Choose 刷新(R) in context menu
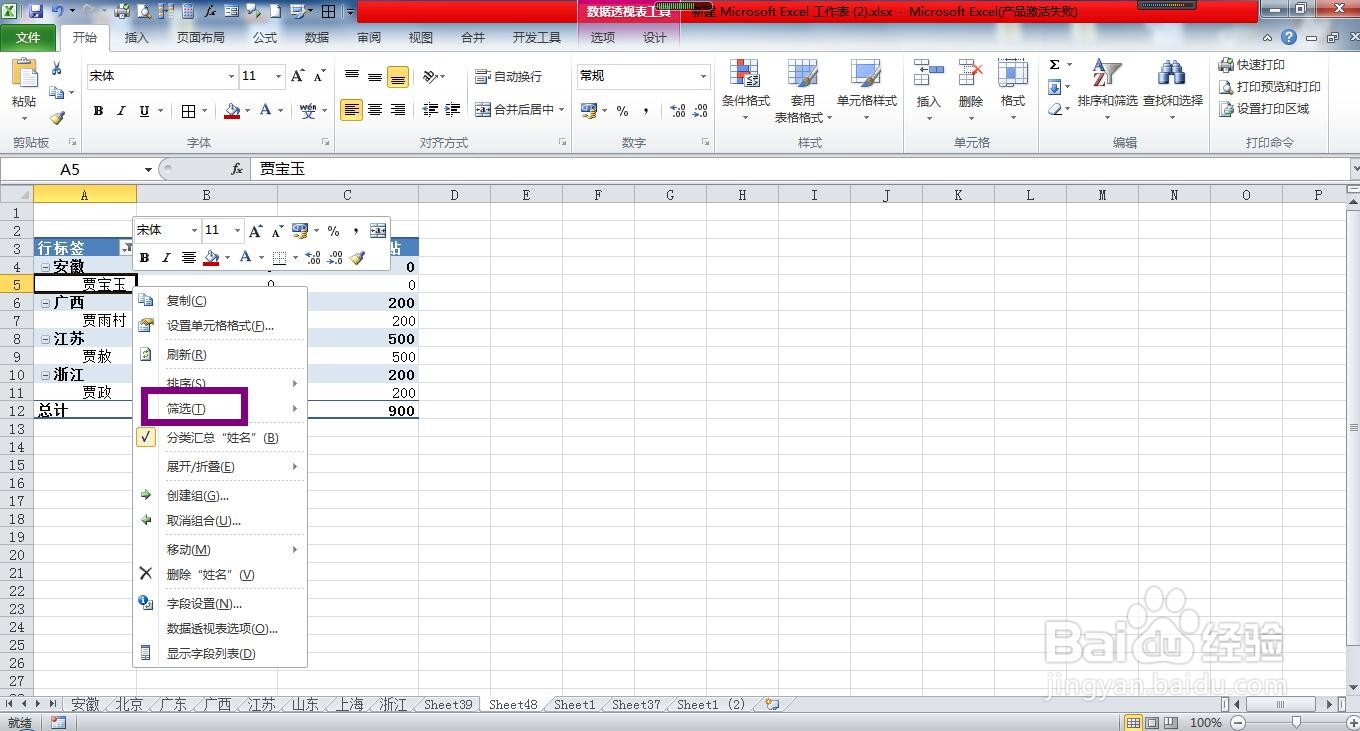This screenshot has height=731, width=1360. (220, 354)
